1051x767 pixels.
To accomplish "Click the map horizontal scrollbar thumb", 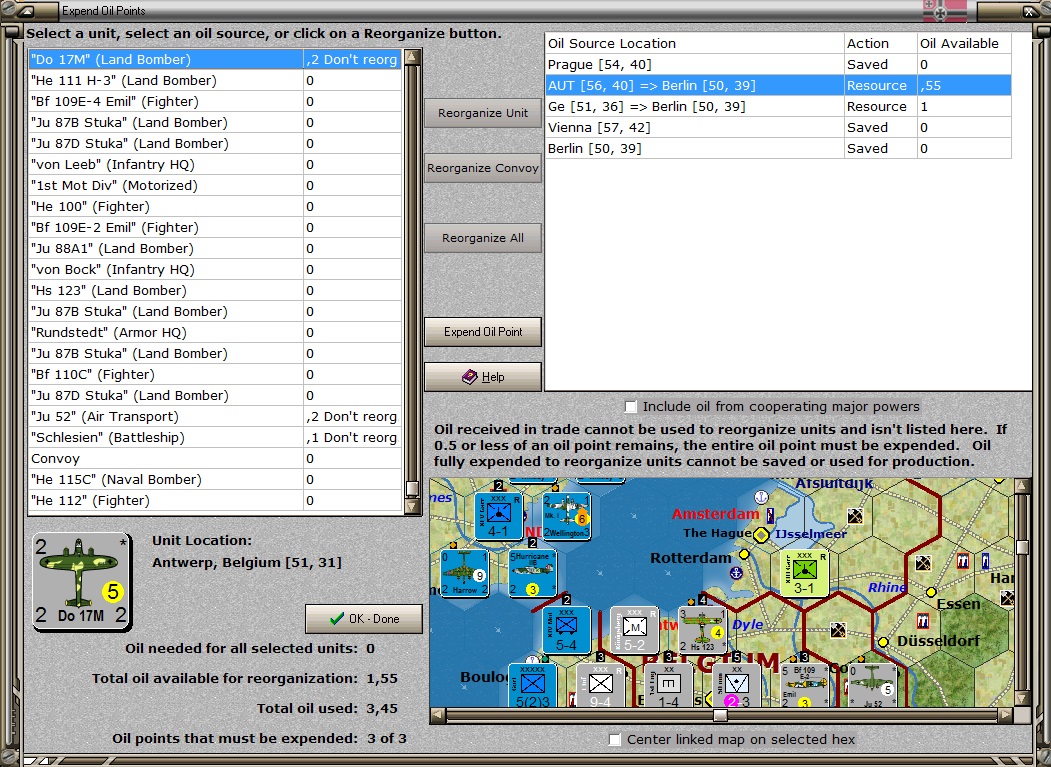I will pyautogui.click(x=720, y=715).
